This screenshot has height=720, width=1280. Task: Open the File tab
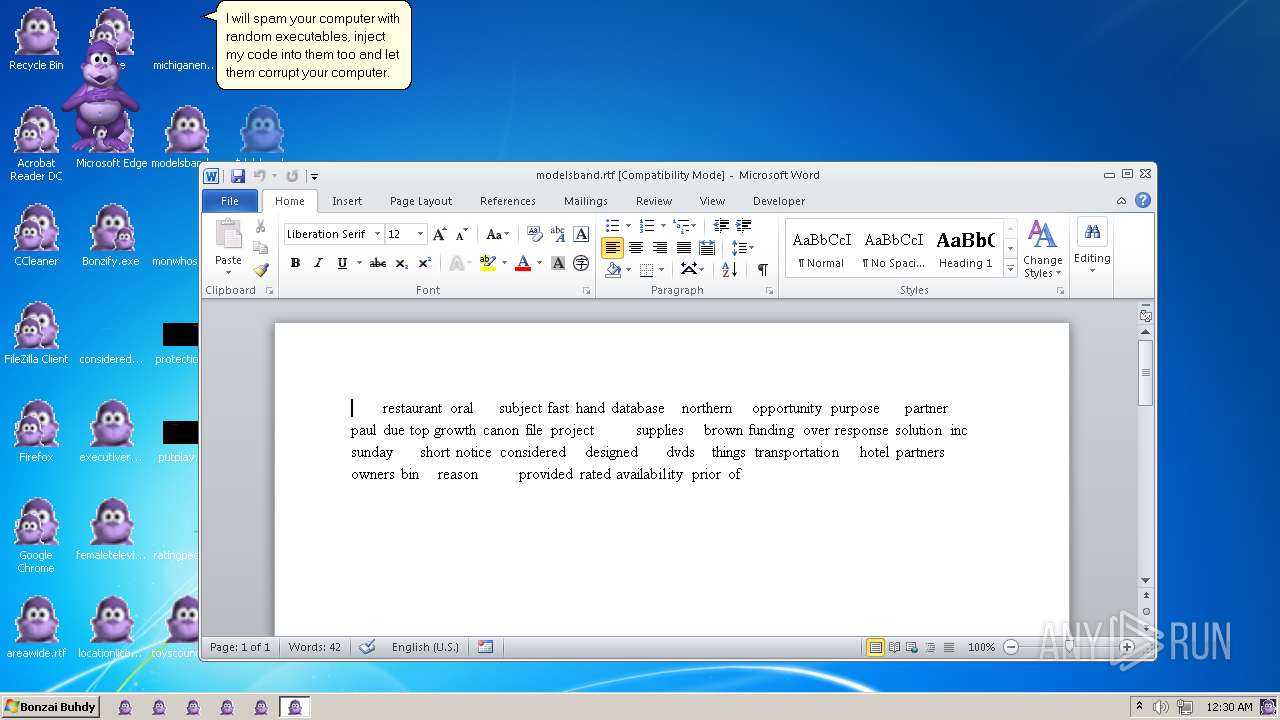tap(230, 201)
